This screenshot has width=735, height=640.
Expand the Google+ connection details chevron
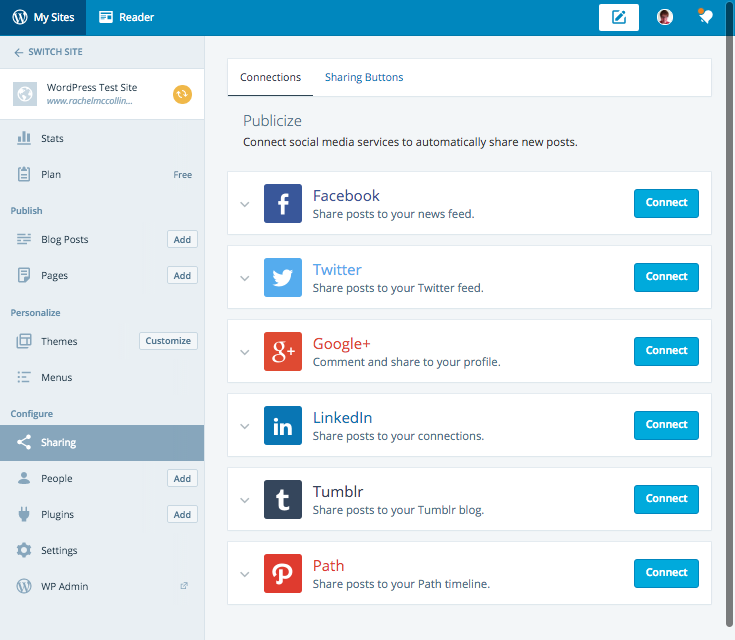tap(245, 353)
